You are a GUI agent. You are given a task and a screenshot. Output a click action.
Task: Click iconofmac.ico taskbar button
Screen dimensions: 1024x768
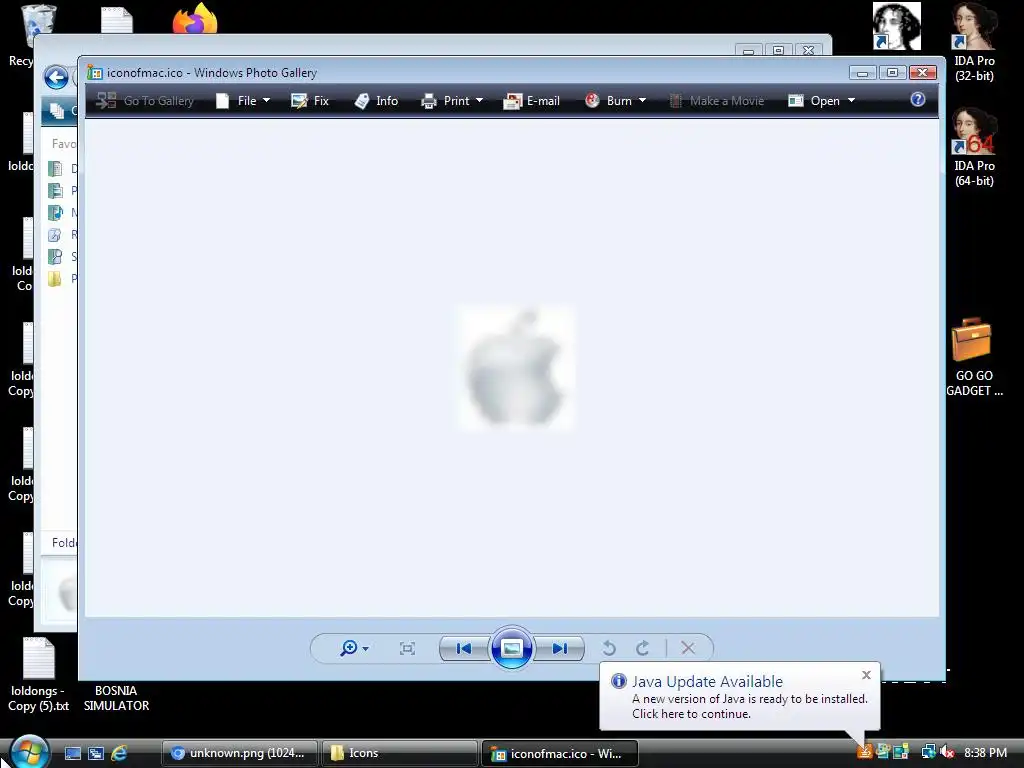[560, 753]
